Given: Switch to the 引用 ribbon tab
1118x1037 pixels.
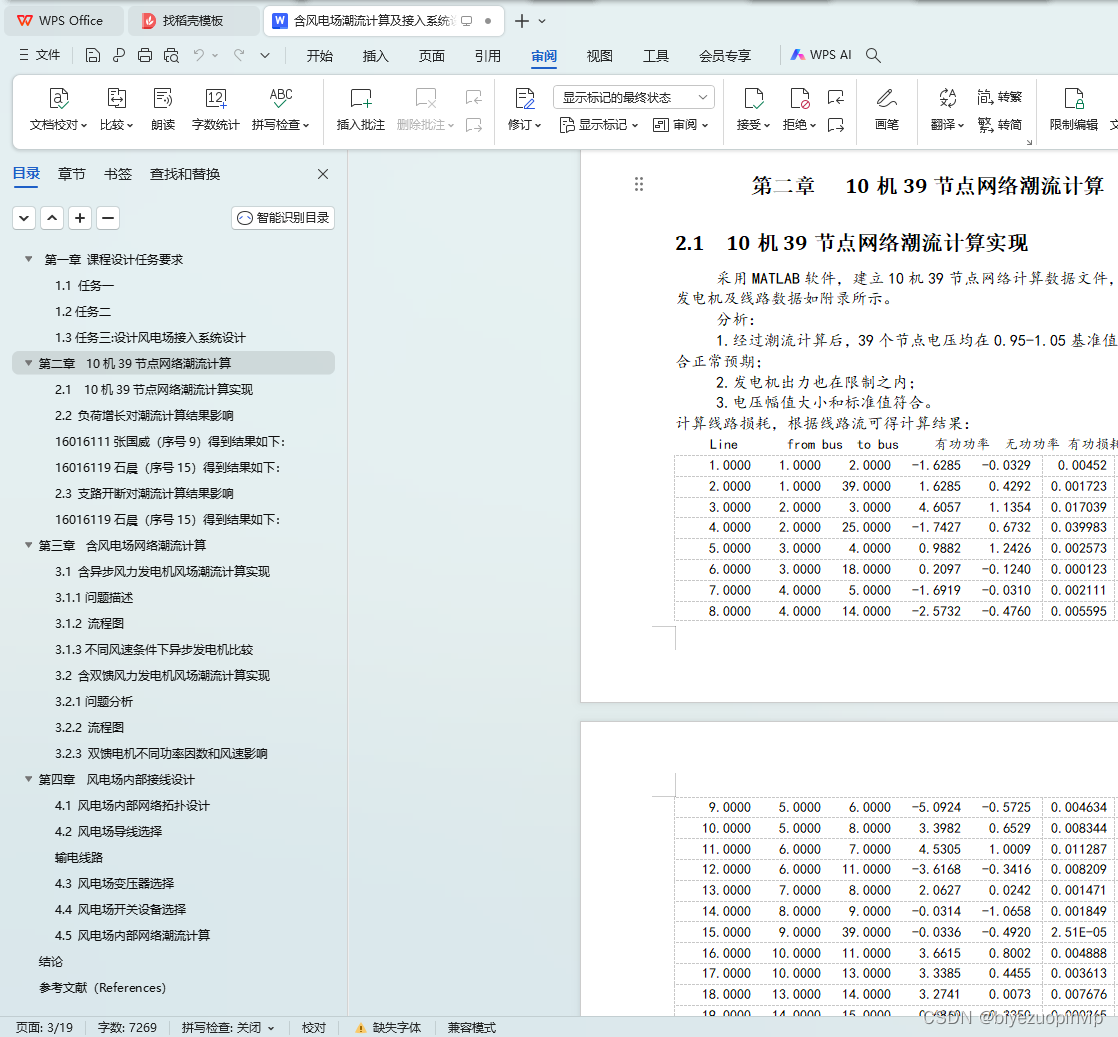Looking at the screenshot, I should pos(488,56).
